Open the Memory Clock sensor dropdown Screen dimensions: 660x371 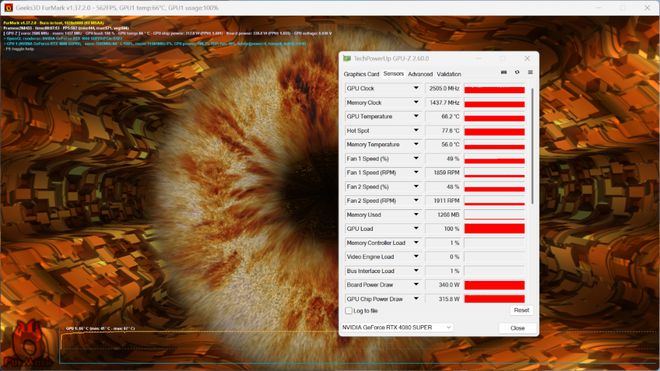(416, 102)
